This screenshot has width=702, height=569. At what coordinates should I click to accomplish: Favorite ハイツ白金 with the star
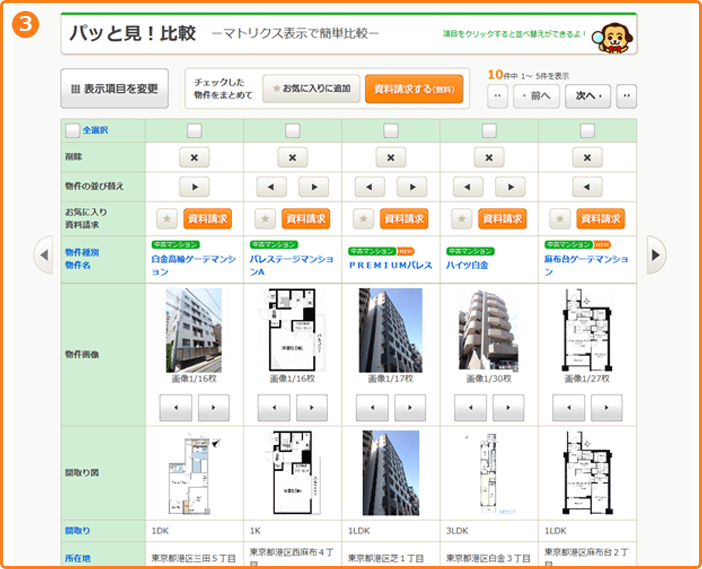[x=462, y=219]
